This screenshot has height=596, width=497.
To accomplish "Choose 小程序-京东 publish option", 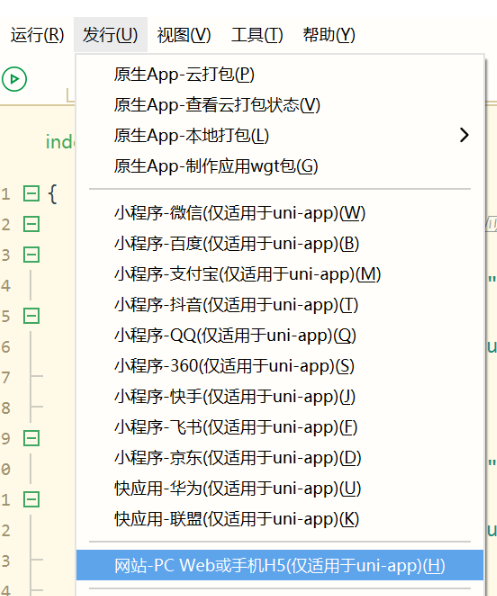I will coord(280,458).
